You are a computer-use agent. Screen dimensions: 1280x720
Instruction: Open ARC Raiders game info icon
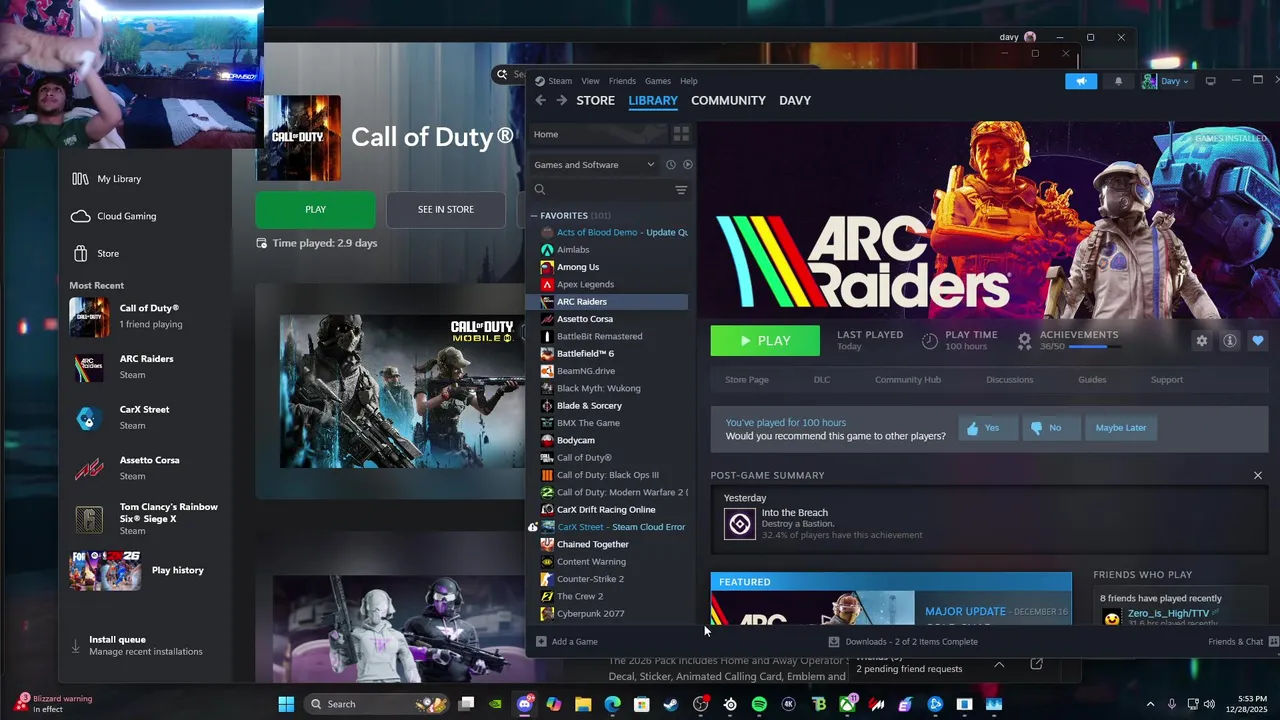(1229, 341)
